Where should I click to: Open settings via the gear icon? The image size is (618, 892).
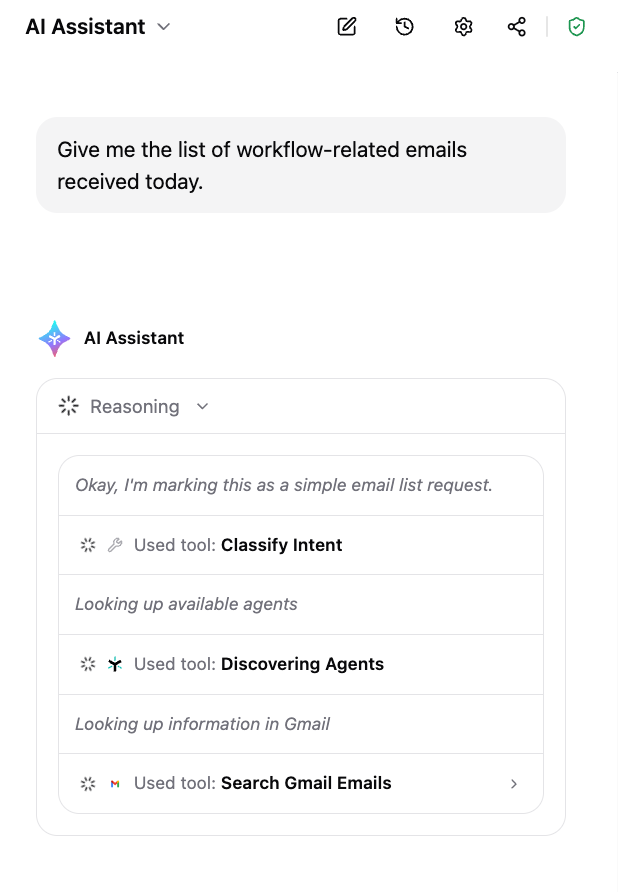pos(463,27)
